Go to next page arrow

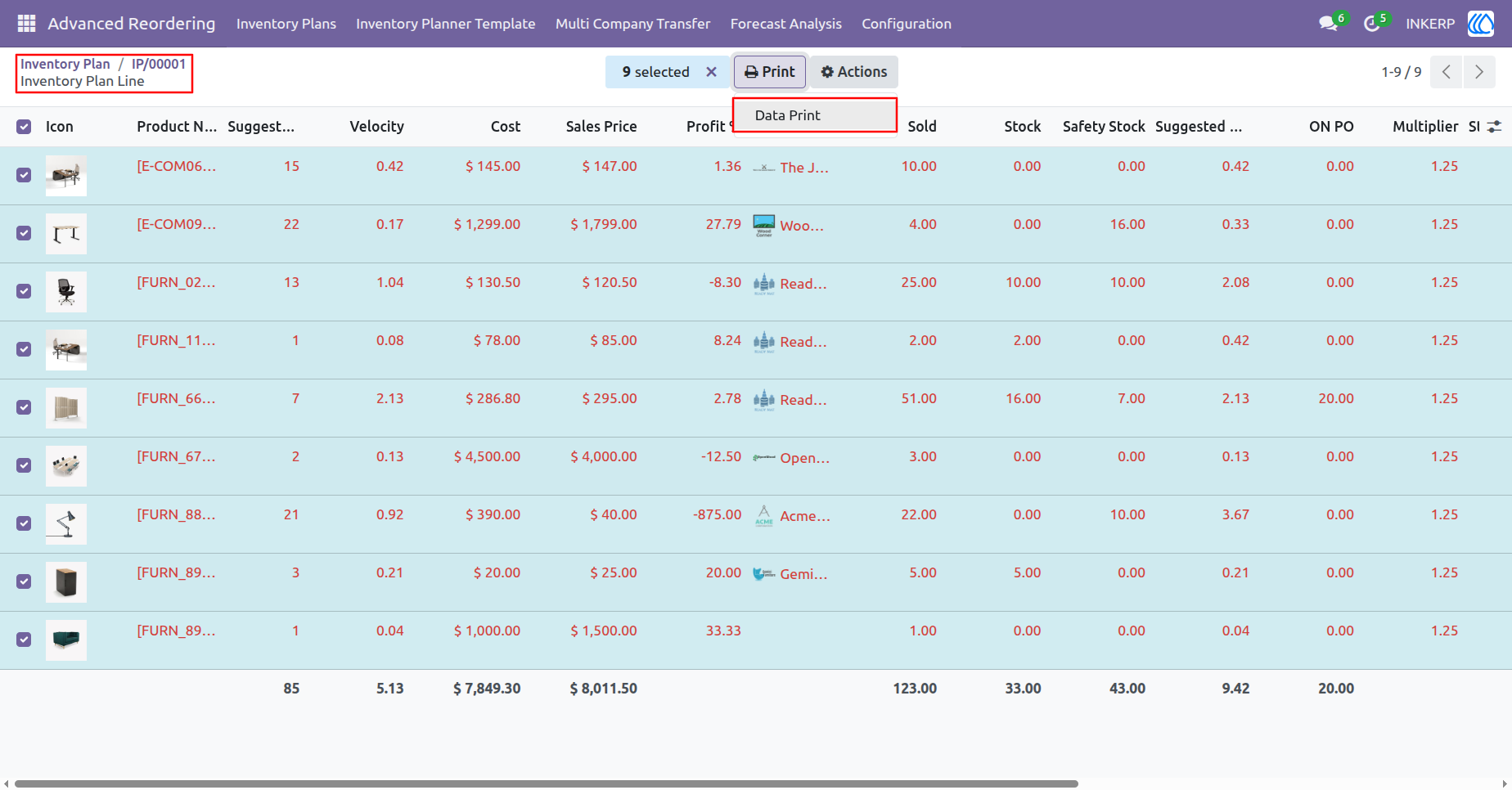[x=1479, y=72]
